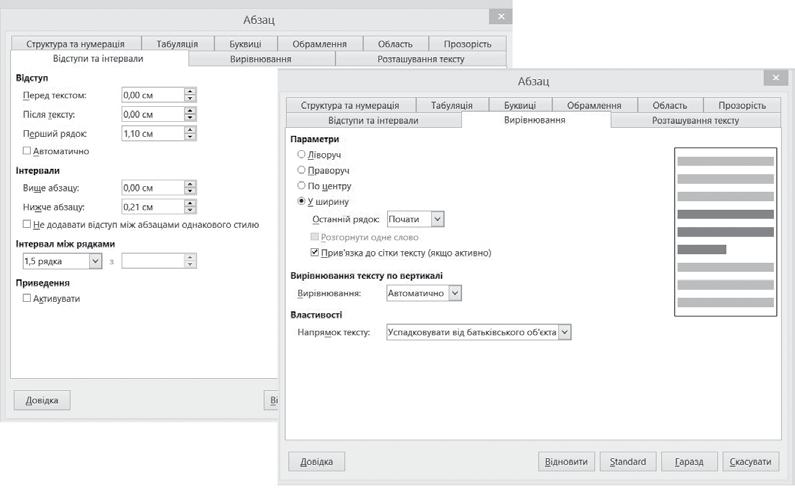
Task: Switch to Відступи та інтервали tab in front window
Action: point(374,121)
